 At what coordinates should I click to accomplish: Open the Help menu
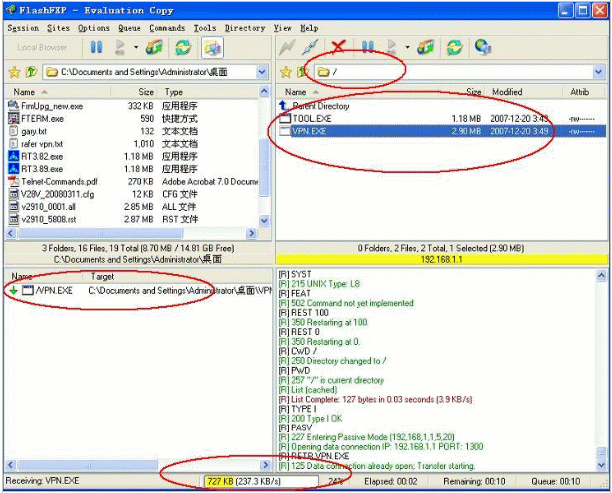tap(309, 28)
